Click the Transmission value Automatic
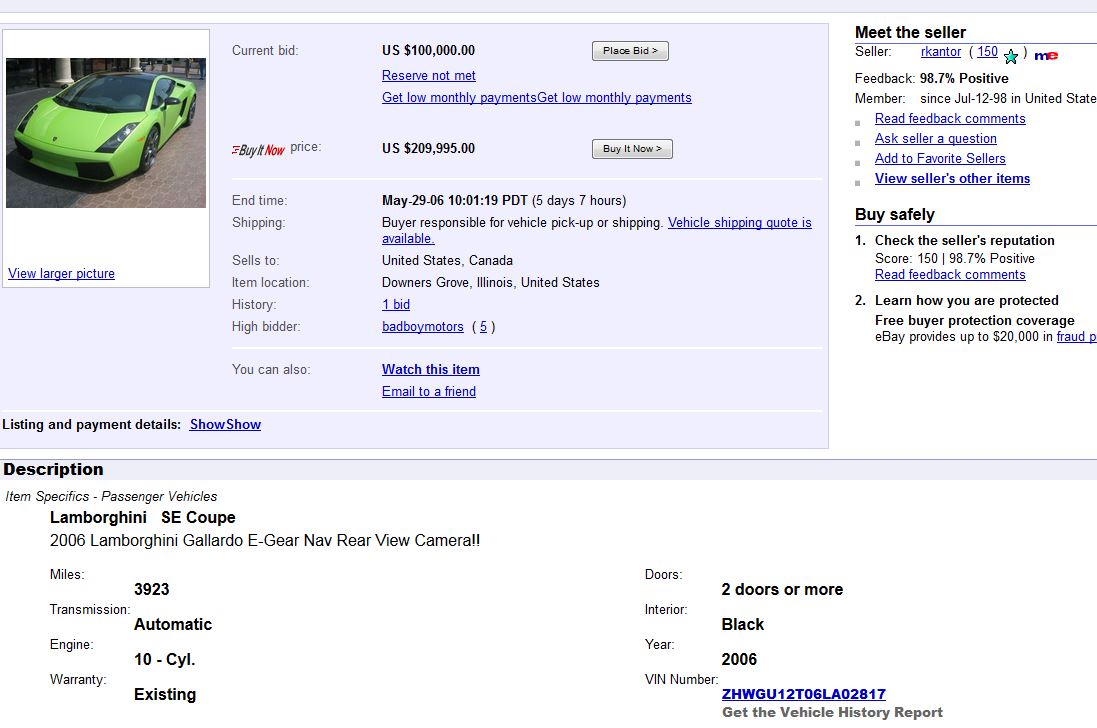 [x=173, y=624]
